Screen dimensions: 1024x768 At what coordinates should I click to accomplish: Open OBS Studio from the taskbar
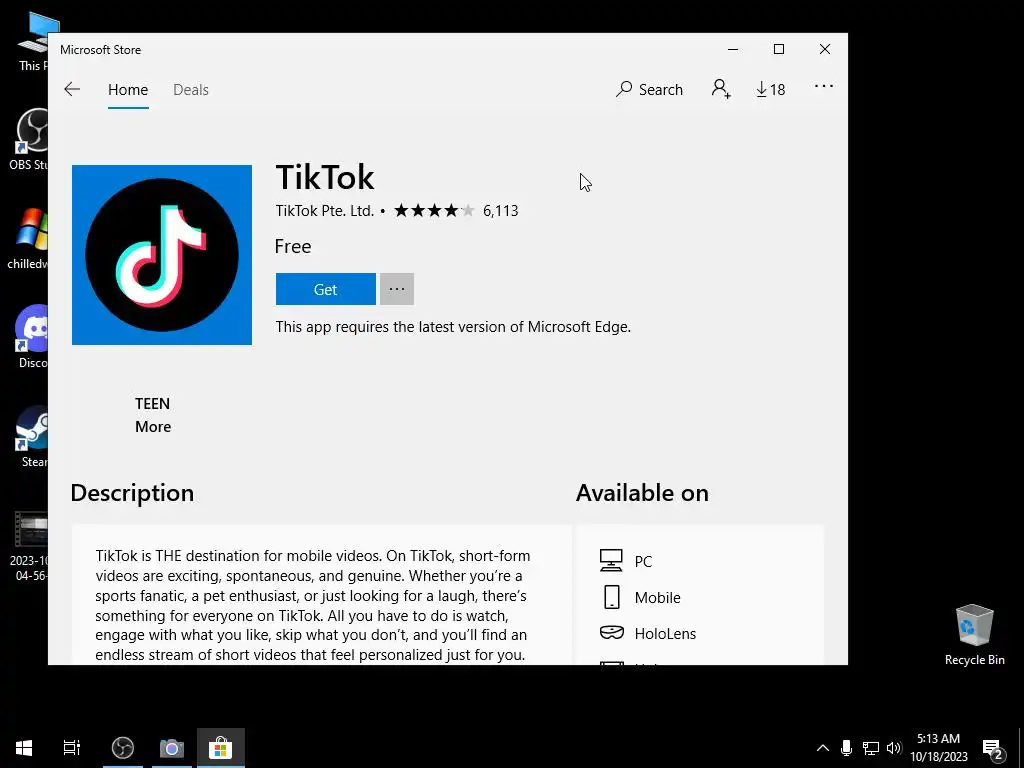click(x=123, y=748)
